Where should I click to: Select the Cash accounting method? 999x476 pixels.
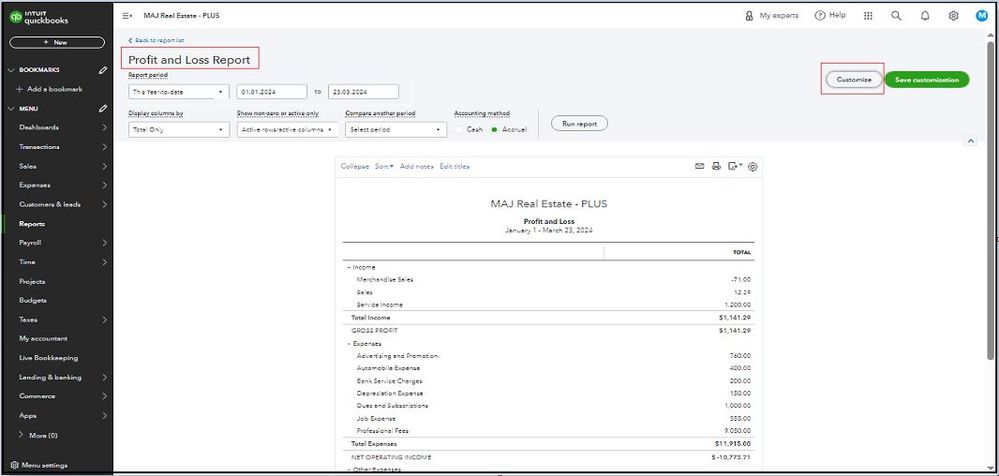[459, 129]
